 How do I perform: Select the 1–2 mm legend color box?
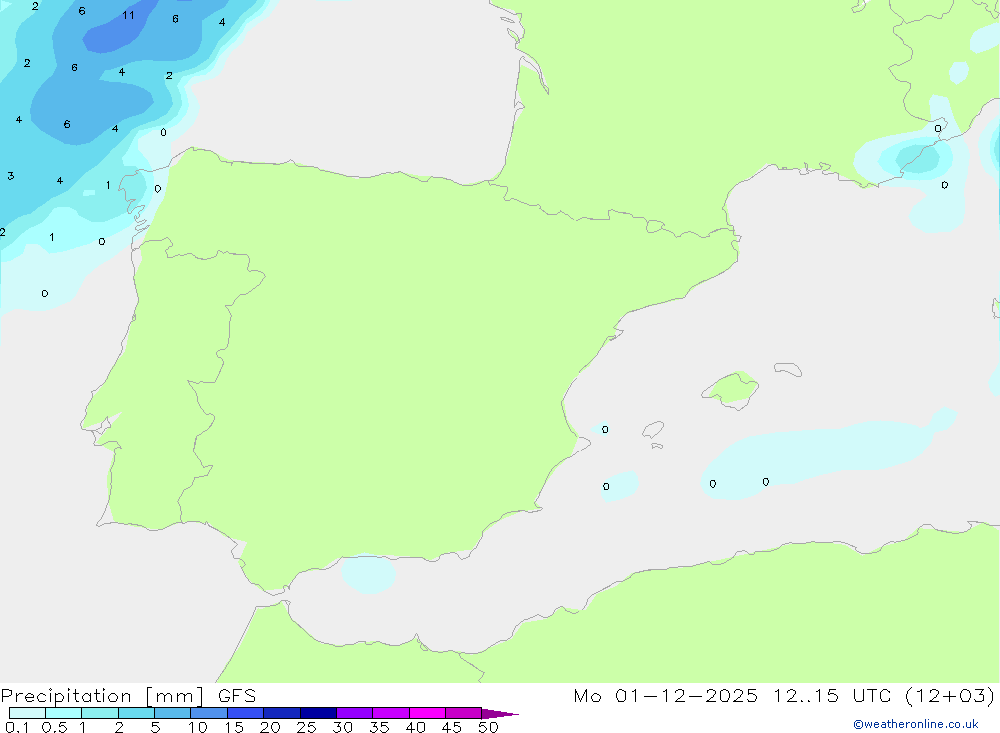99,713
